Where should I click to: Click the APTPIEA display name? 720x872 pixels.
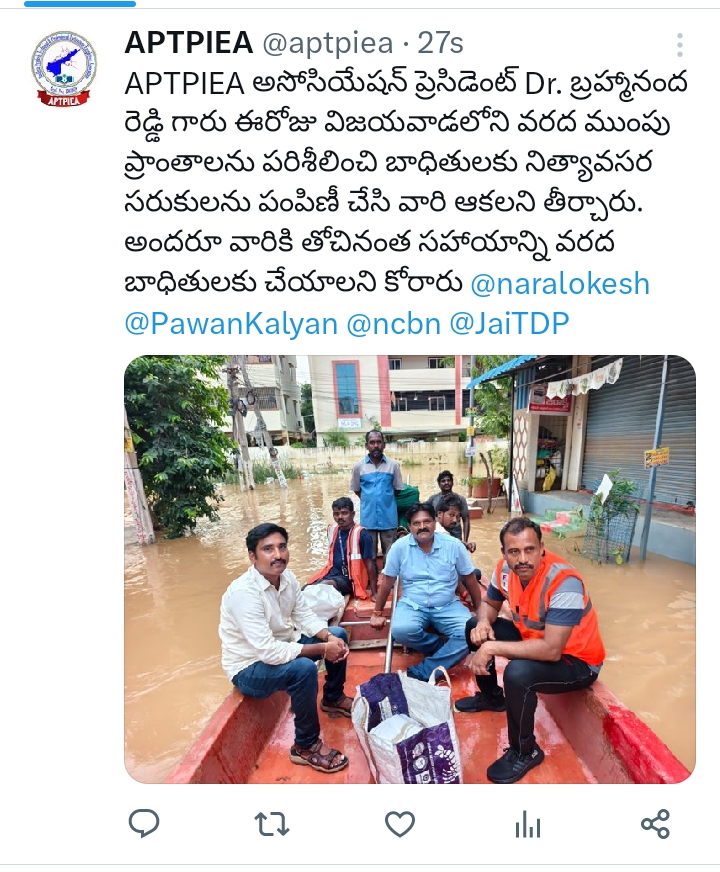click(x=188, y=43)
